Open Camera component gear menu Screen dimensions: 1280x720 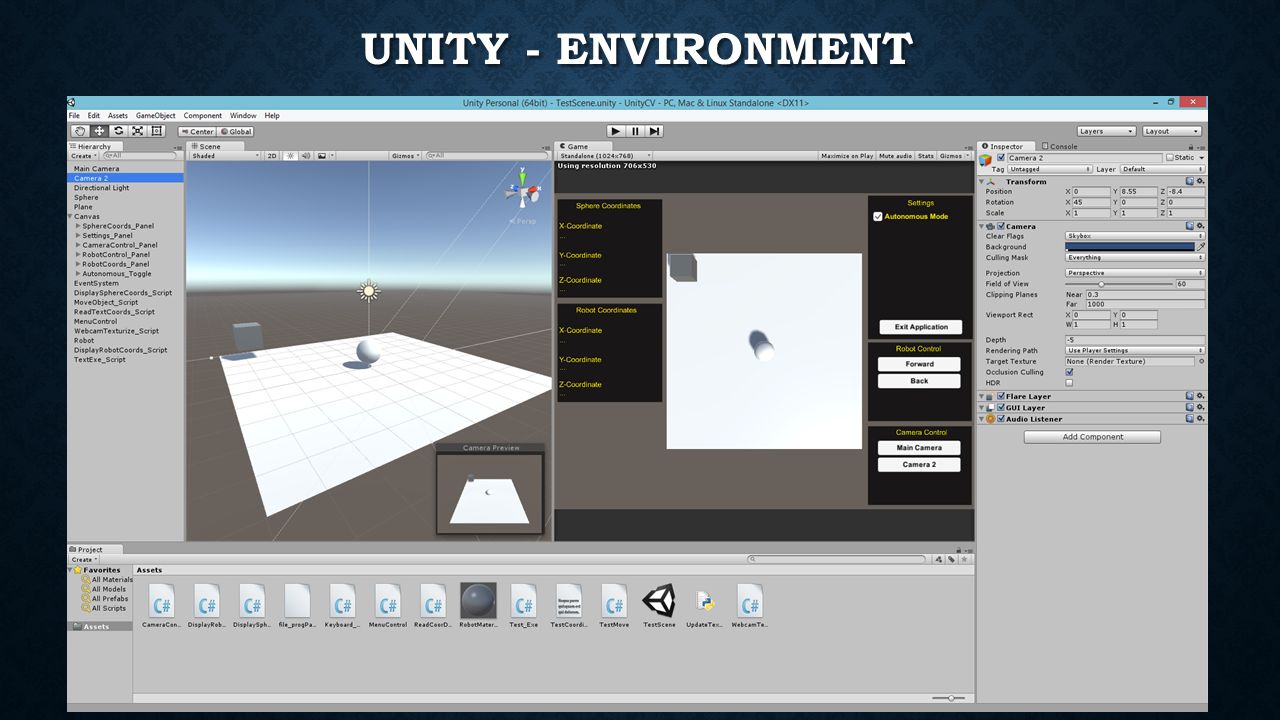pyautogui.click(x=1201, y=226)
